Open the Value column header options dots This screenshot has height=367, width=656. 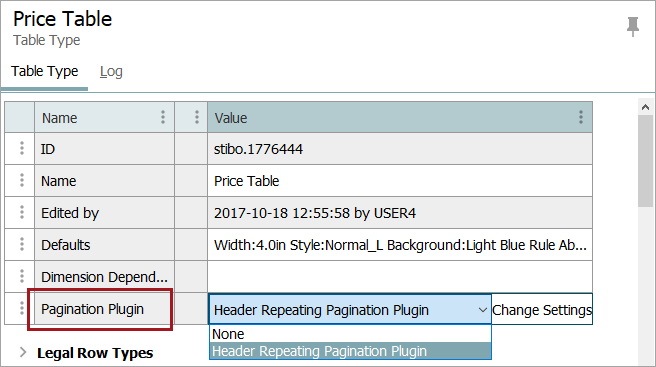coord(581,117)
